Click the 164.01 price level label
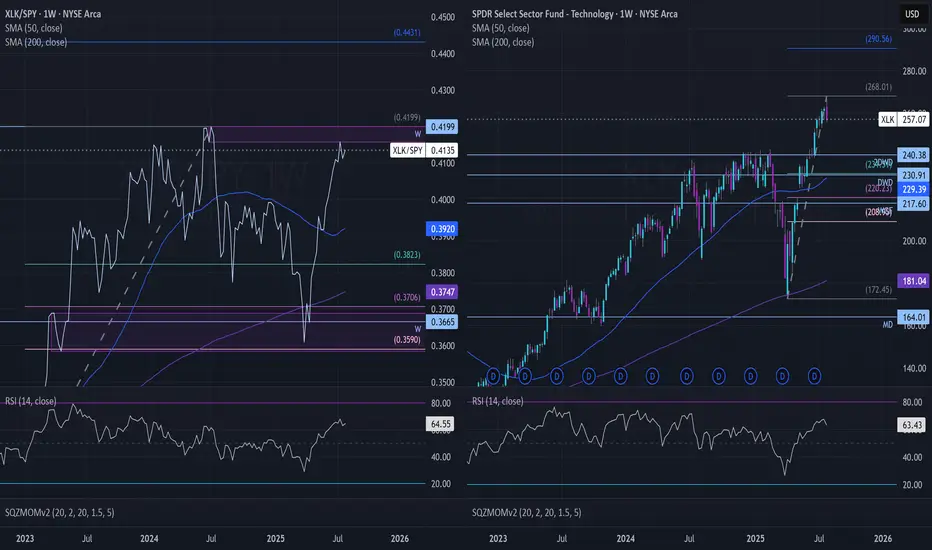 [914, 317]
